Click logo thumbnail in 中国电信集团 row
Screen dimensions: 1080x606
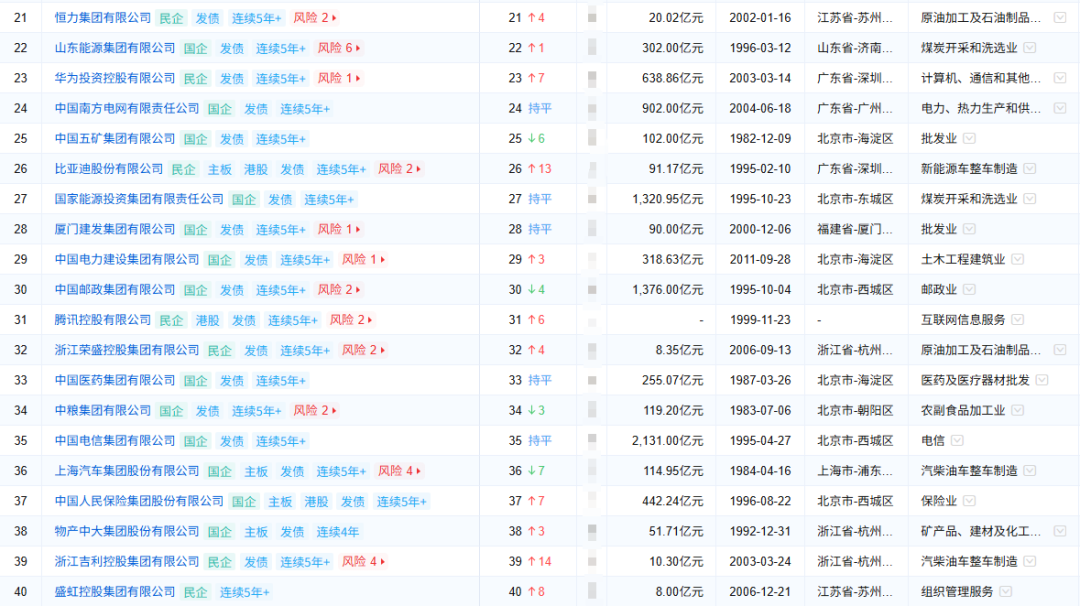click(x=592, y=441)
